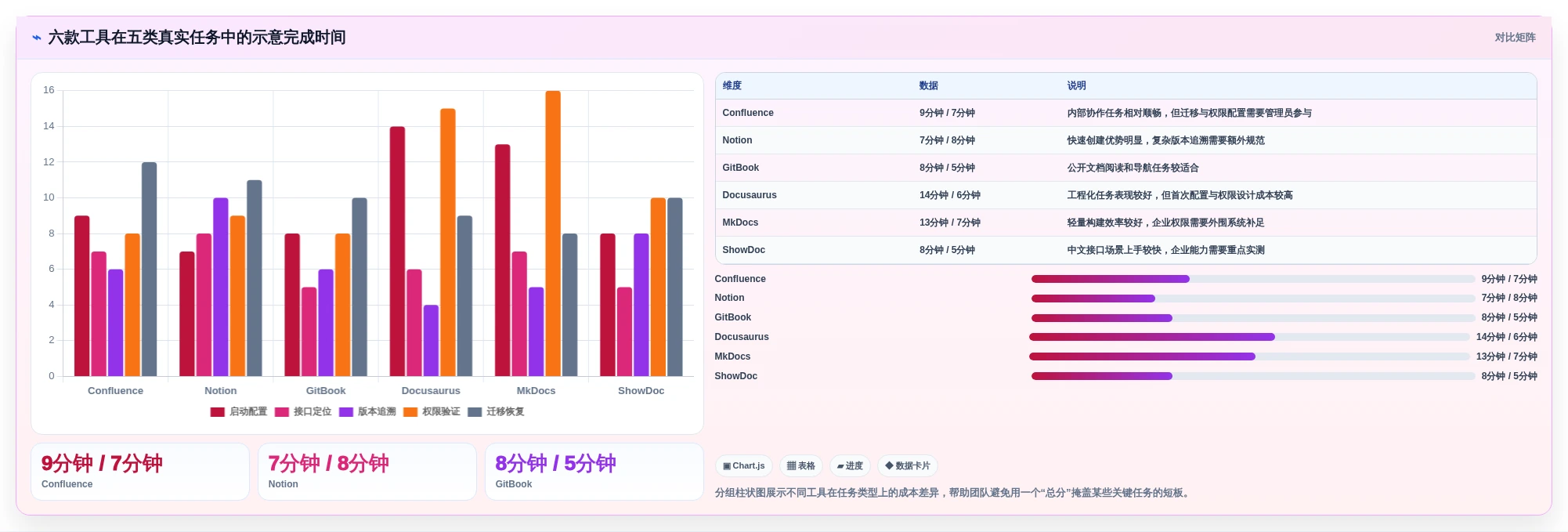Click the Docusaurus progress bar
This screenshot has width=1568, height=532.
click(1249, 337)
